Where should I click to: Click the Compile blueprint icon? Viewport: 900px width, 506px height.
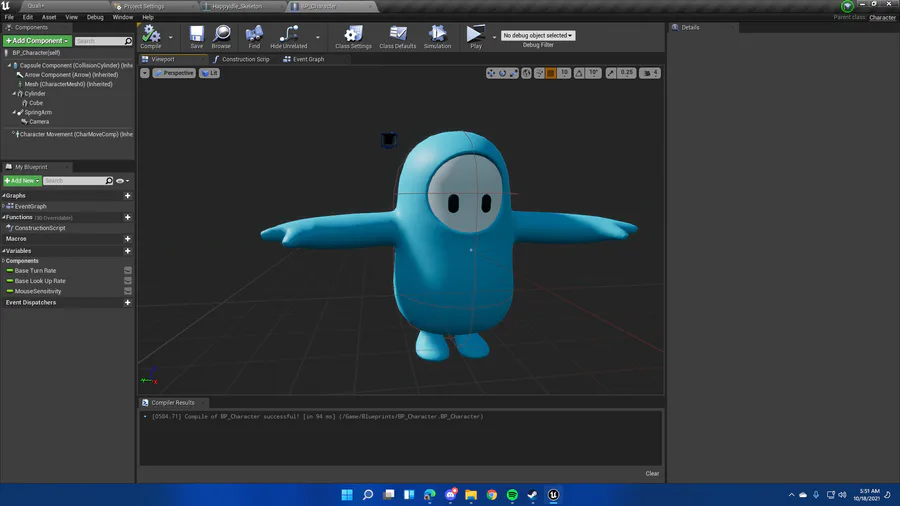(151, 35)
